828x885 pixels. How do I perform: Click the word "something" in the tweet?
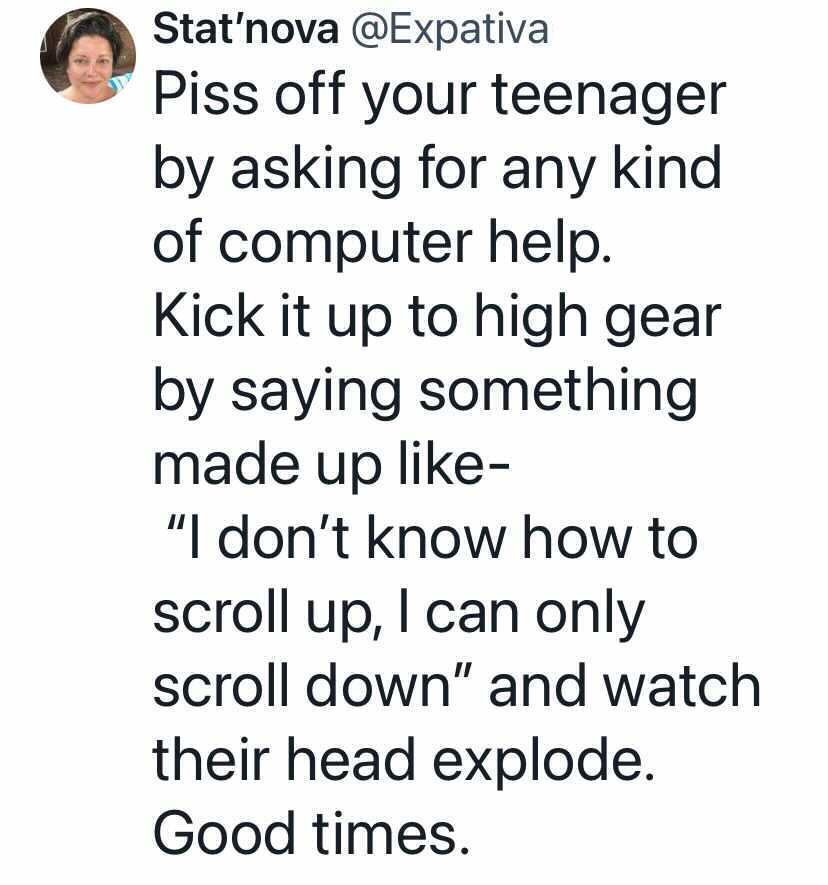pos(558,391)
